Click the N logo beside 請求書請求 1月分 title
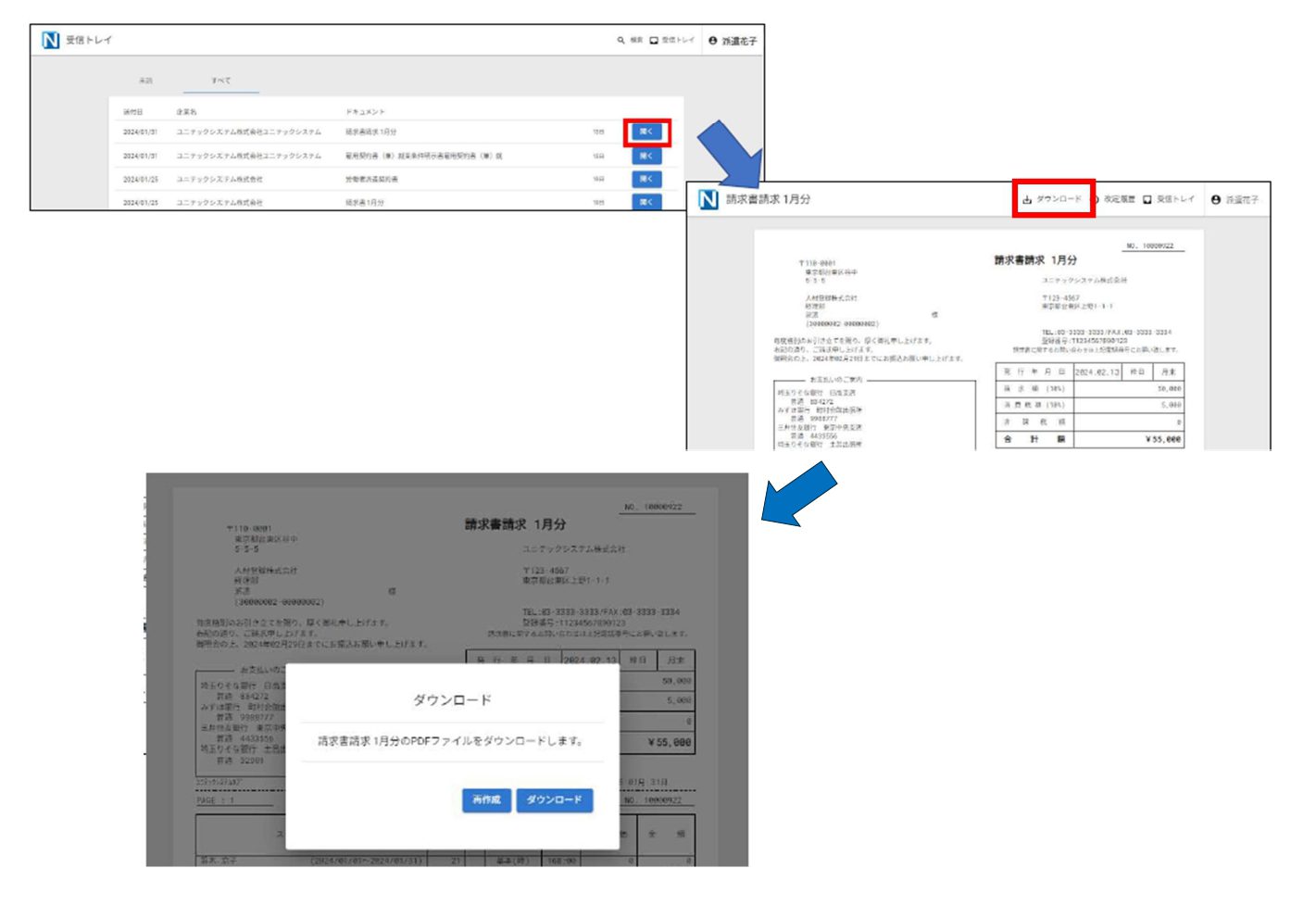 (708, 199)
